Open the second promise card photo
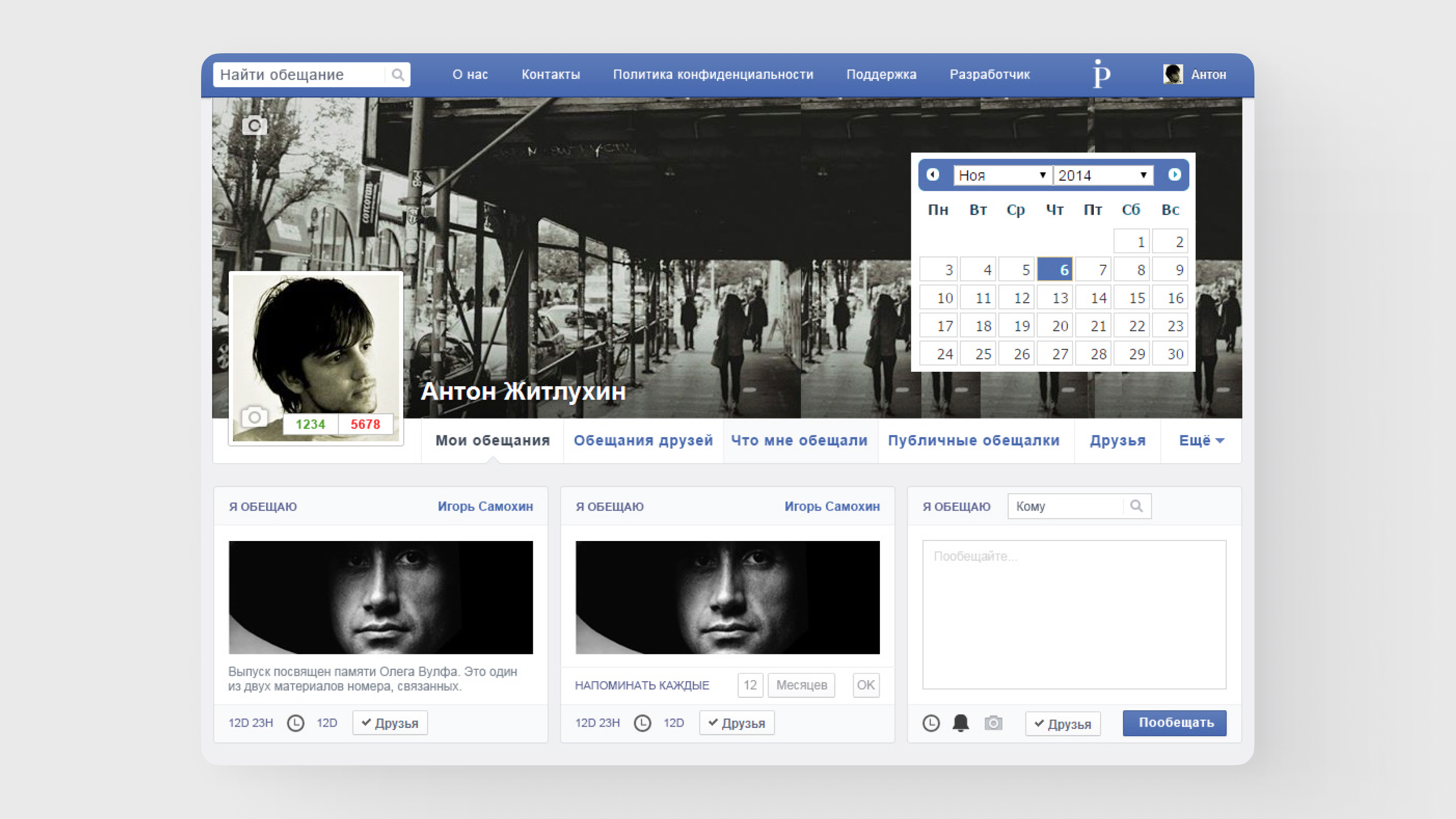1456x819 pixels. (x=728, y=597)
